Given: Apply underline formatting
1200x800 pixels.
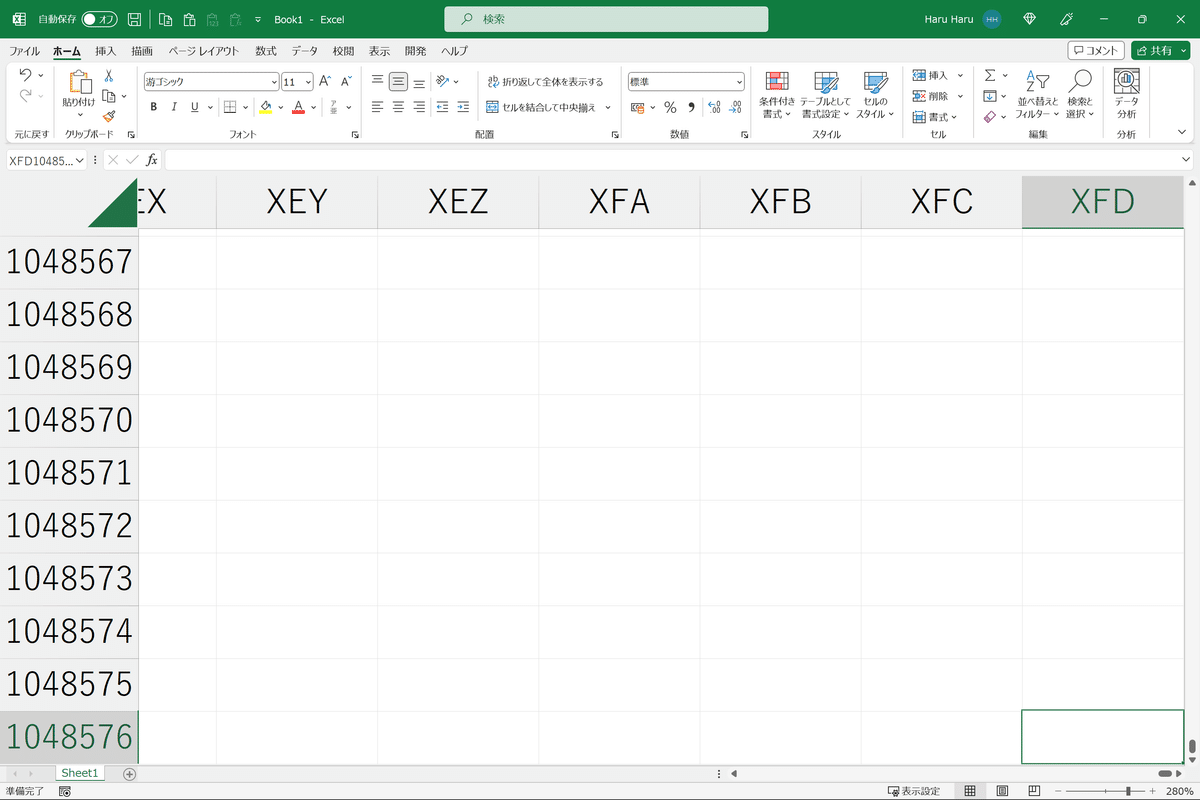Looking at the screenshot, I should point(194,107).
